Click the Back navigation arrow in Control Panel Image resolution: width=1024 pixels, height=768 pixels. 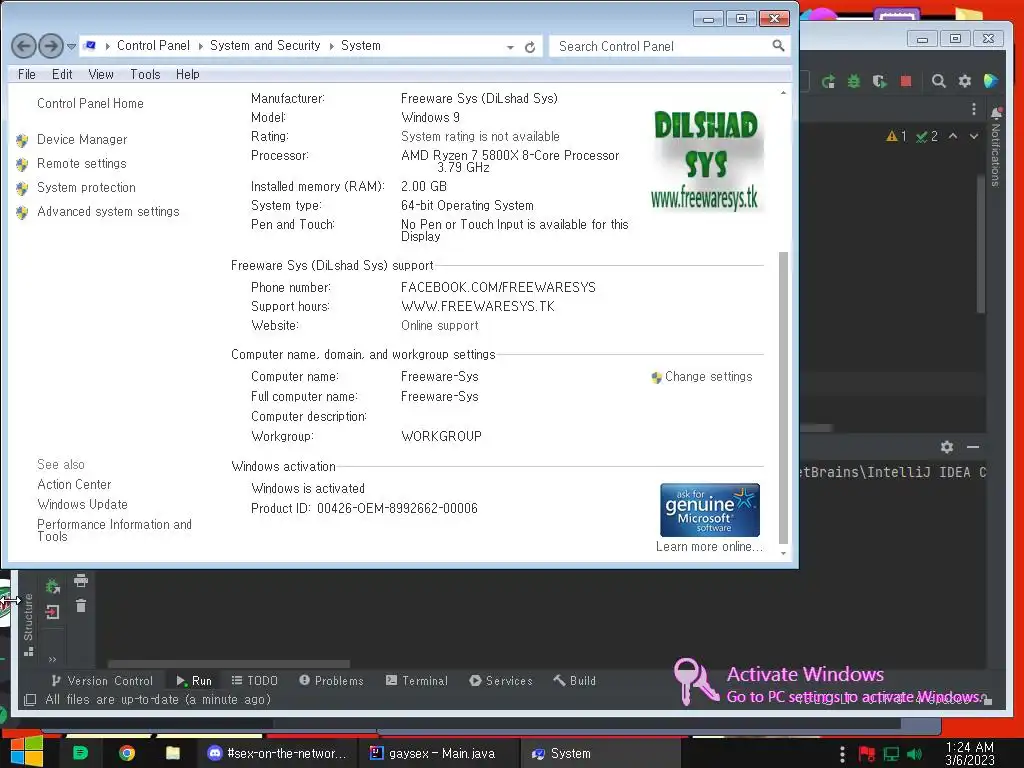pyautogui.click(x=24, y=46)
